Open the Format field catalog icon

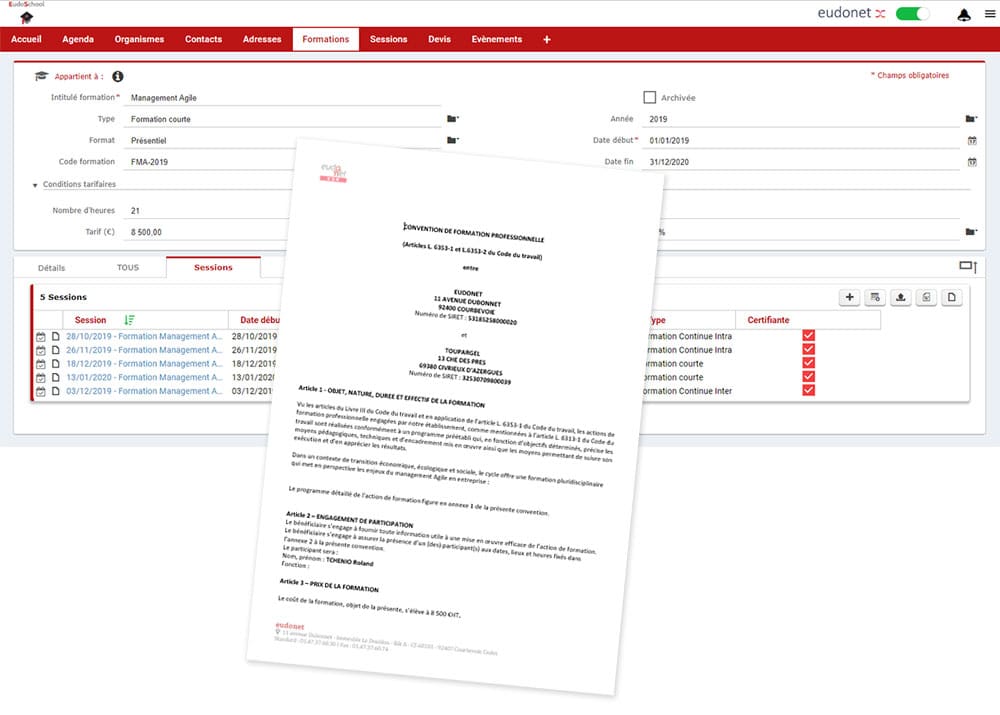point(452,140)
